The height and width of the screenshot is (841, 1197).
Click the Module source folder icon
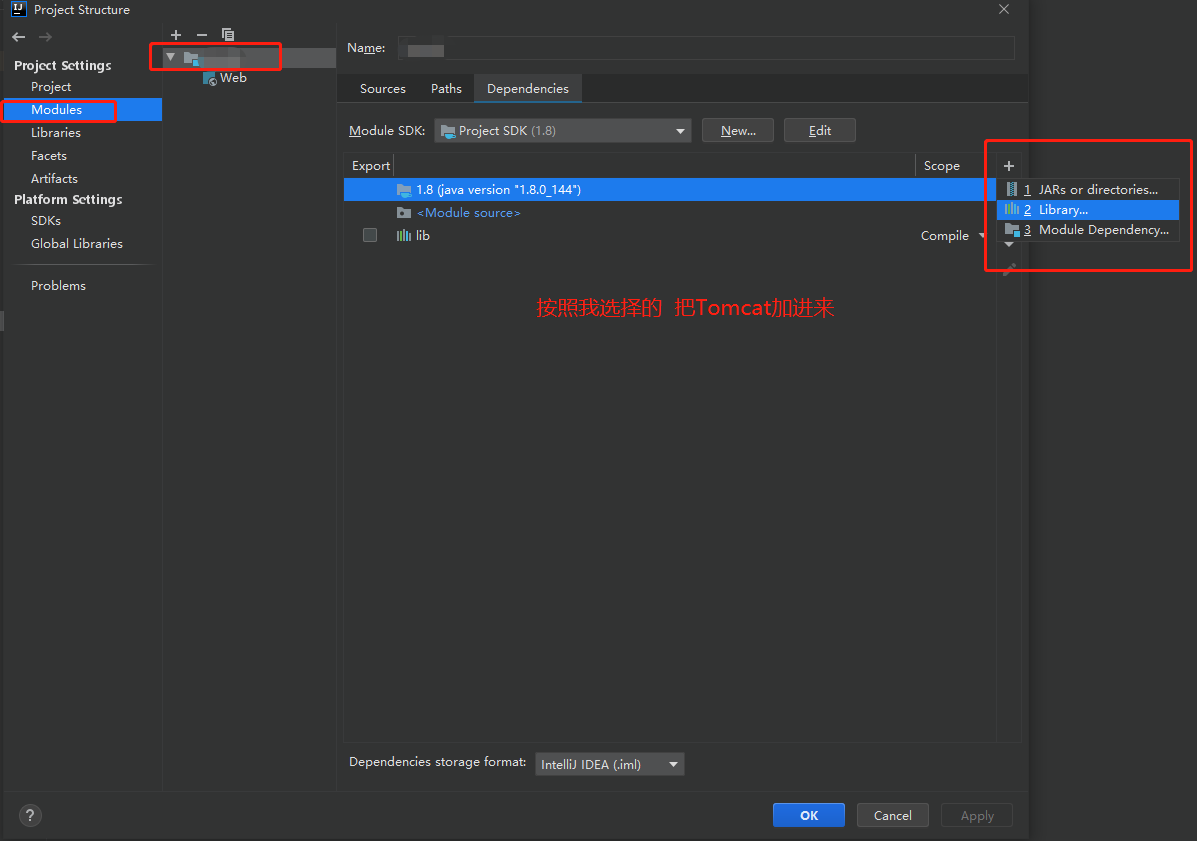coord(404,213)
